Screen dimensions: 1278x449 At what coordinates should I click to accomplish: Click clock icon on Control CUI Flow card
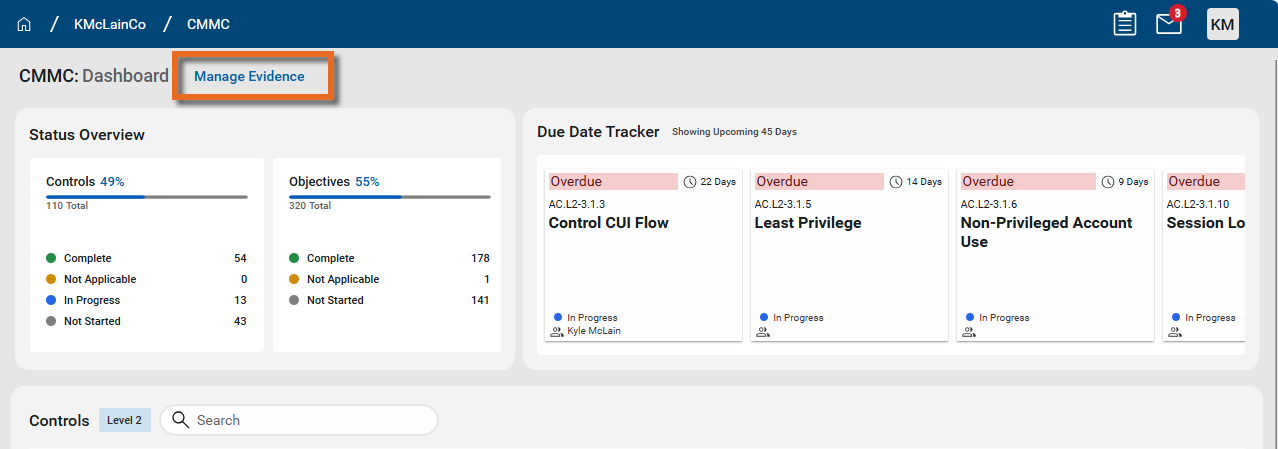pyautogui.click(x=690, y=182)
